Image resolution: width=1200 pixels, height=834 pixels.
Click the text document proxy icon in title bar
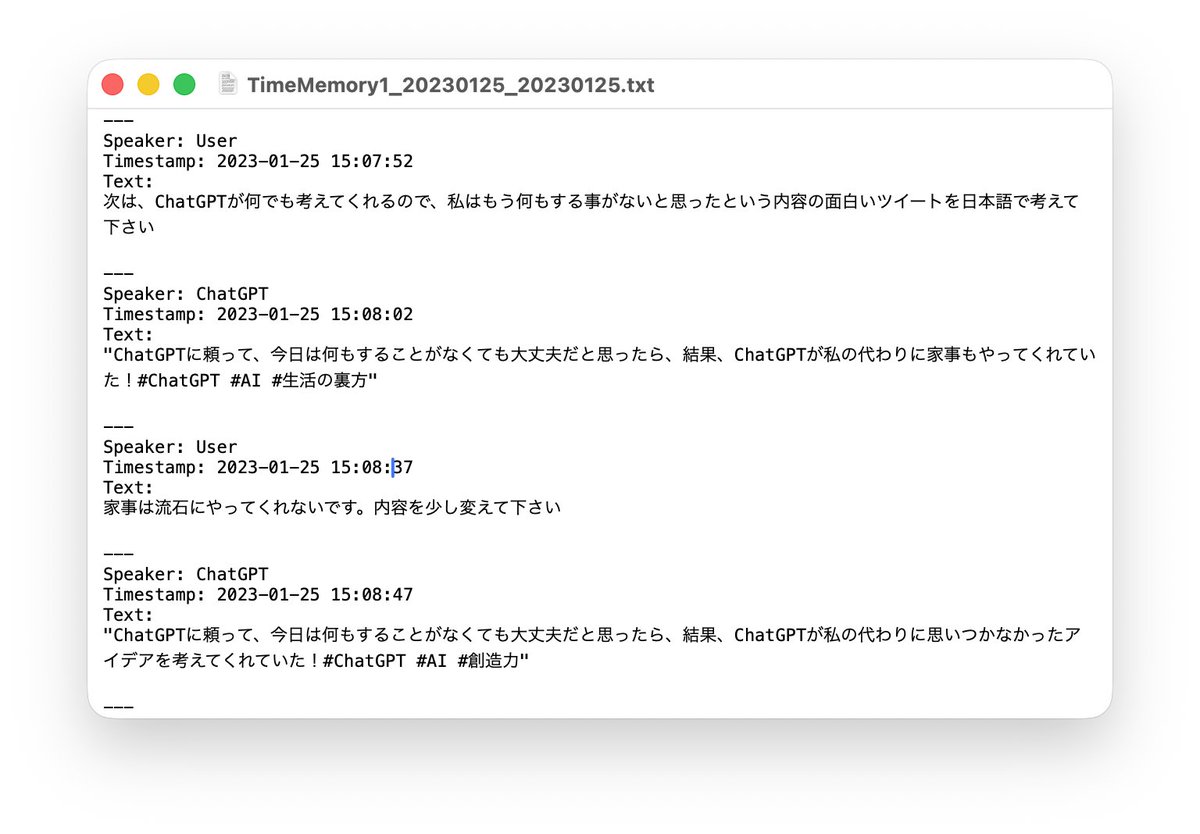click(x=228, y=84)
